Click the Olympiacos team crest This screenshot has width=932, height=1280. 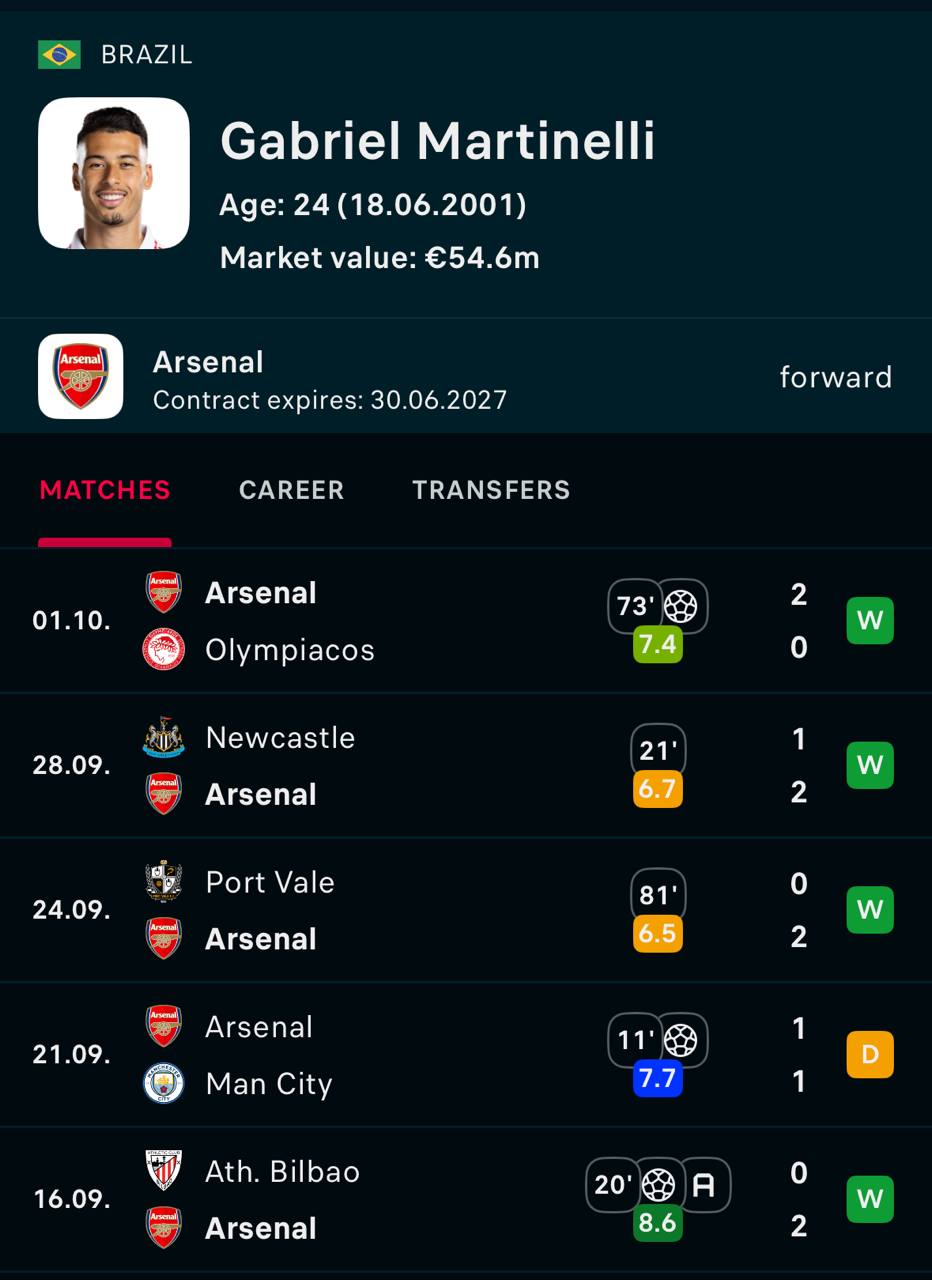[x=164, y=650]
